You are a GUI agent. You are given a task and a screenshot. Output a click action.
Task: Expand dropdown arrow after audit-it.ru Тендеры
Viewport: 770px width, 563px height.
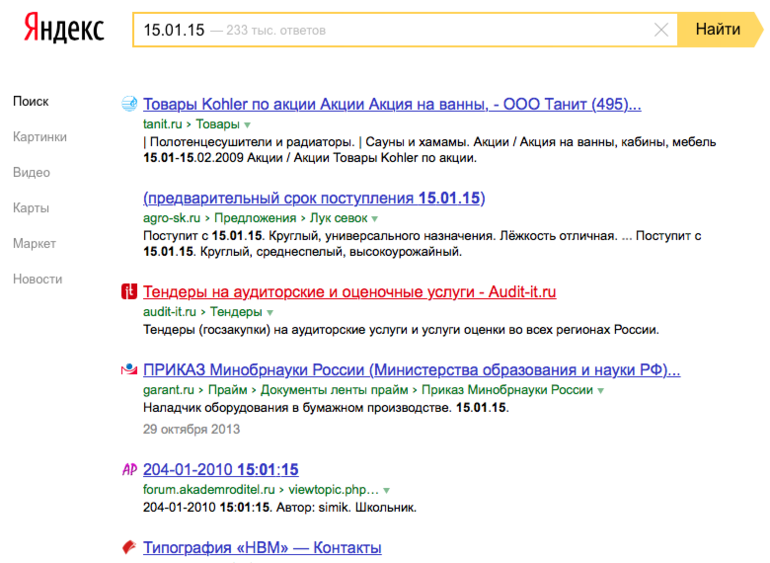270,312
